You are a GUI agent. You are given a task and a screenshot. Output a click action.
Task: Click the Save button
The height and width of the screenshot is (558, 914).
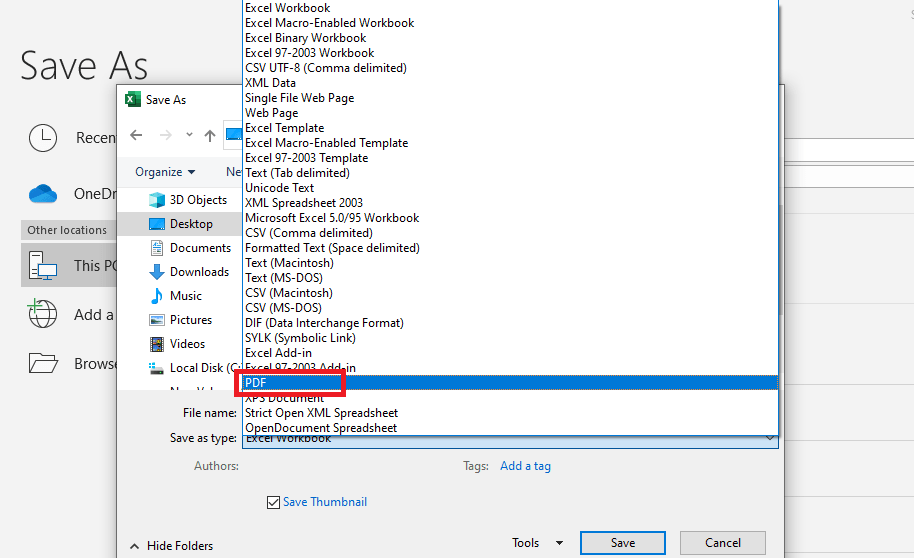point(623,543)
